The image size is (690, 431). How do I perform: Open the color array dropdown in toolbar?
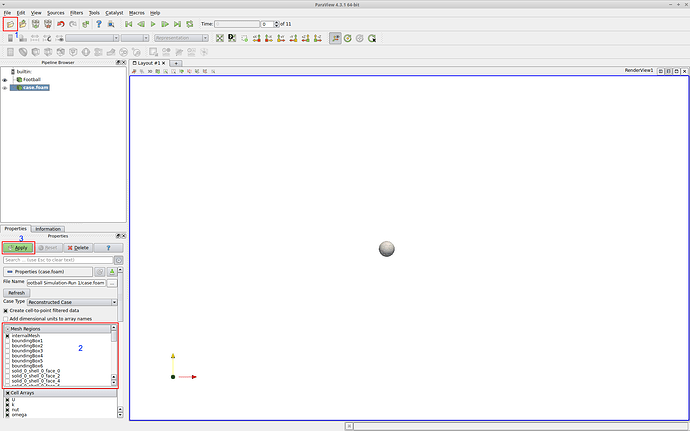(x=92, y=38)
